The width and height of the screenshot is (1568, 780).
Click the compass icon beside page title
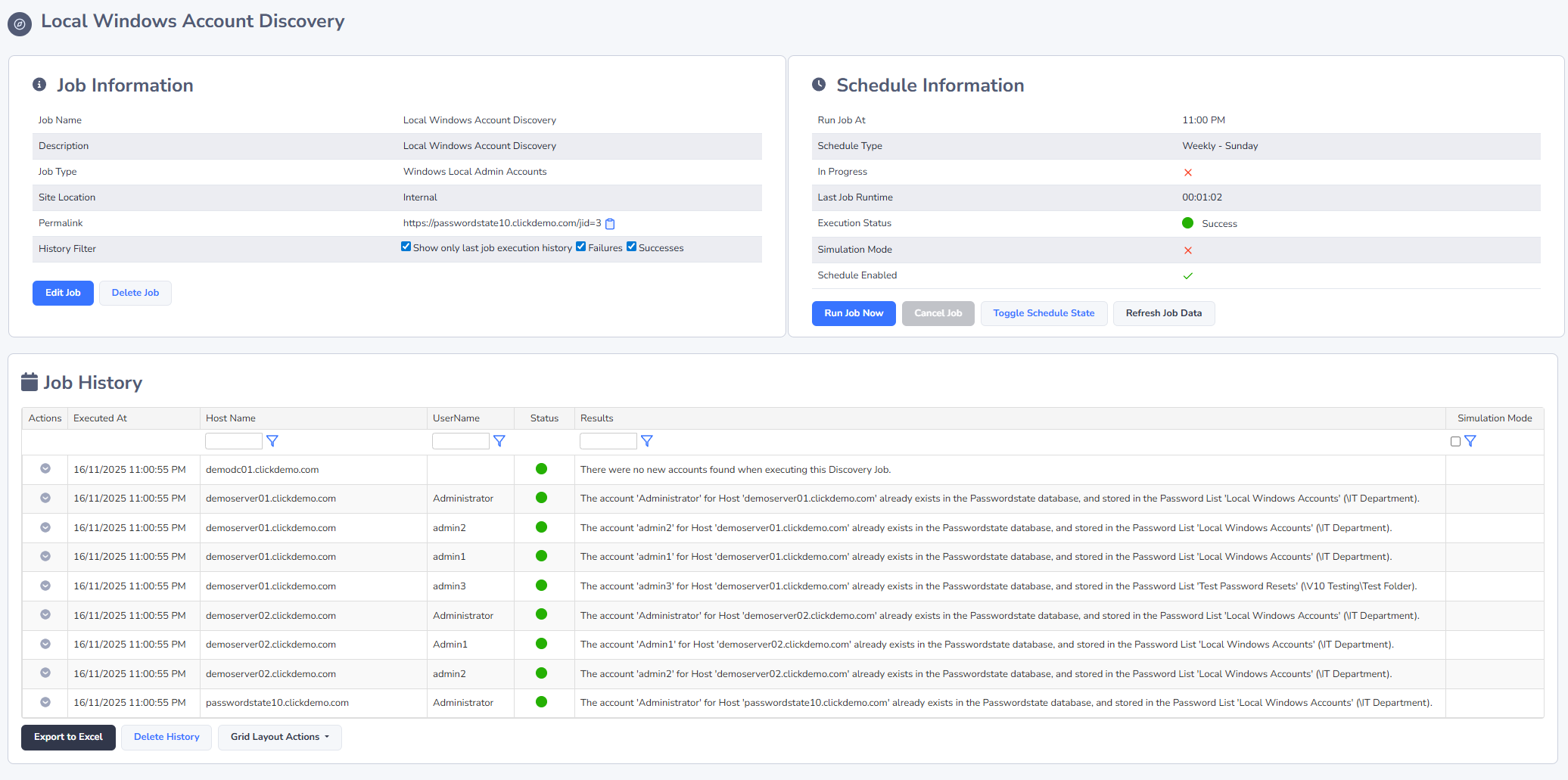(x=20, y=24)
